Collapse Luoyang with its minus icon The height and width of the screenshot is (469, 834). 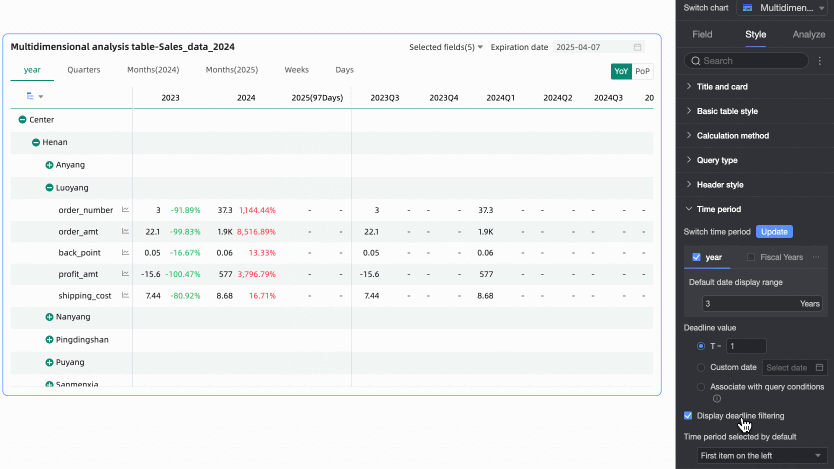[49, 187]
